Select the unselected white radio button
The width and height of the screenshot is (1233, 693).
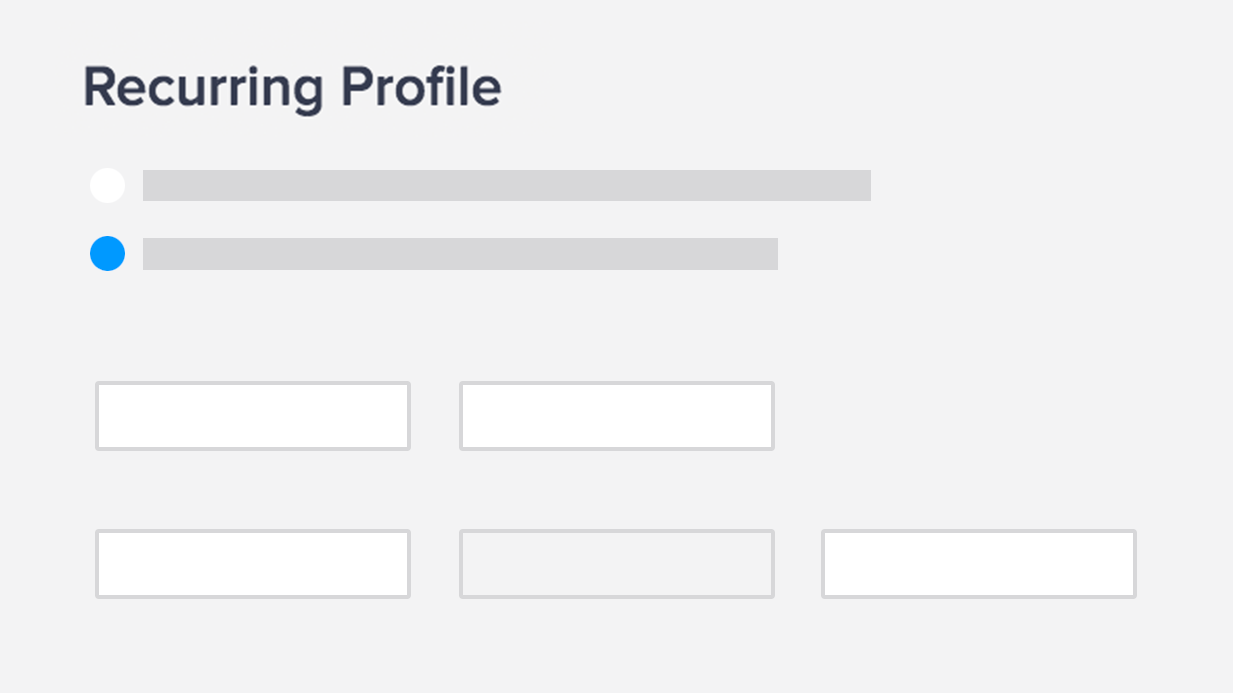coord(107,186)
